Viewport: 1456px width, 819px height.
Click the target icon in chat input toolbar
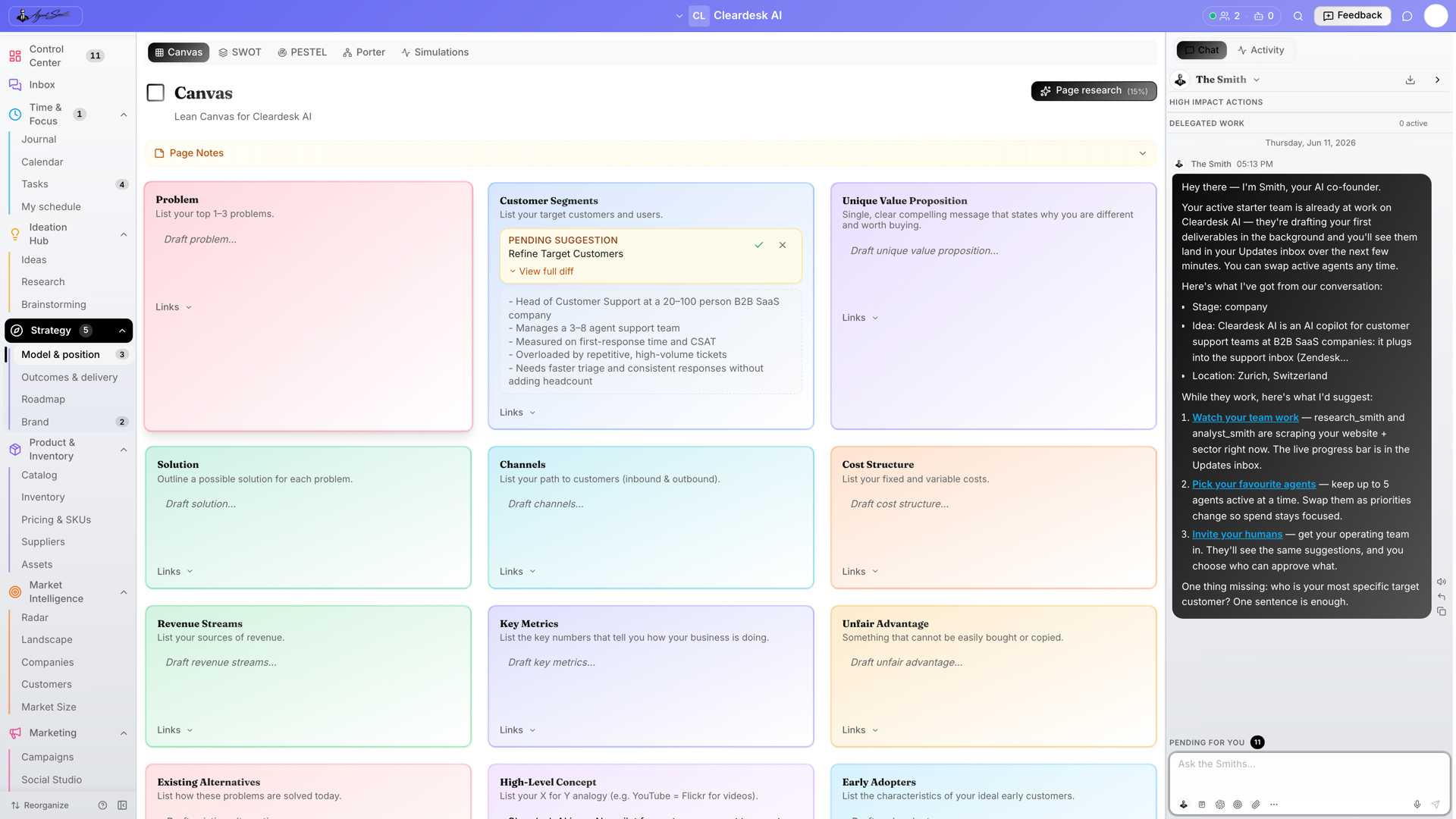coord(1238,805)
